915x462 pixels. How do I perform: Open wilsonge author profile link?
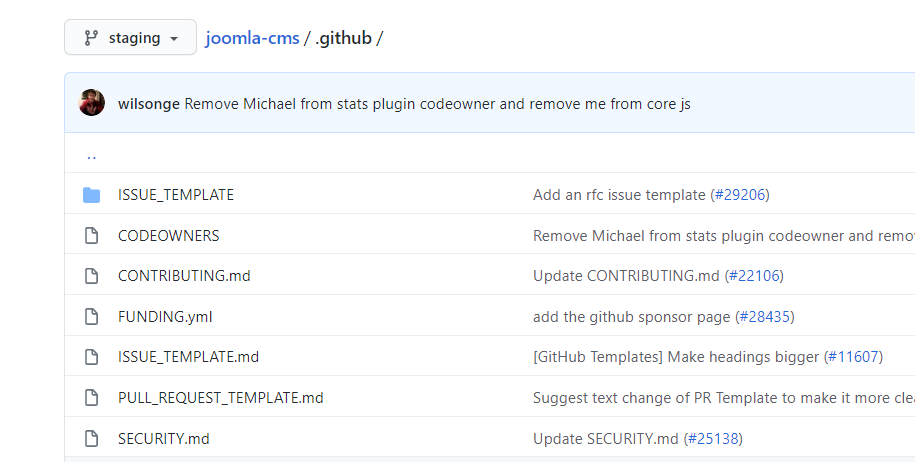click(148, 104)
